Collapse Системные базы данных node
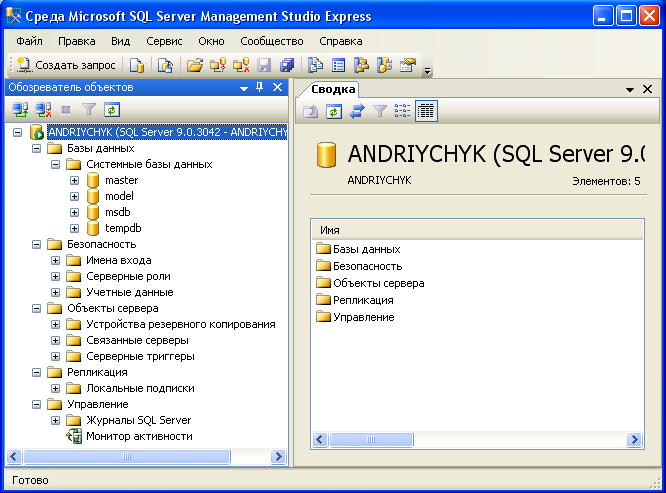The width and height of the screenshot is (666, 493). [x=56, y=164]
